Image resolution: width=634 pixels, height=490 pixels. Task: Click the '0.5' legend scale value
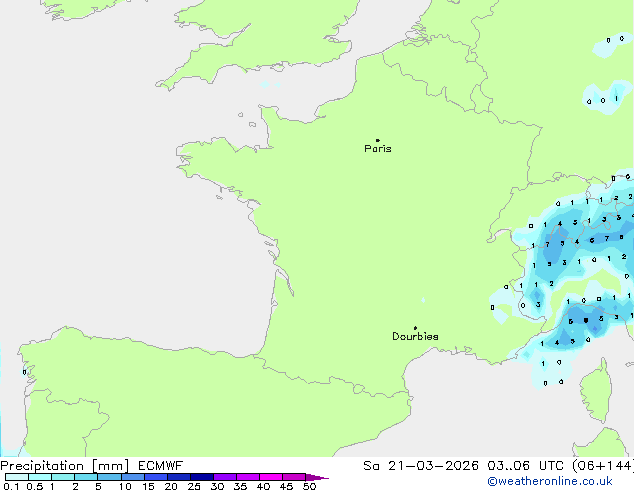35,486
